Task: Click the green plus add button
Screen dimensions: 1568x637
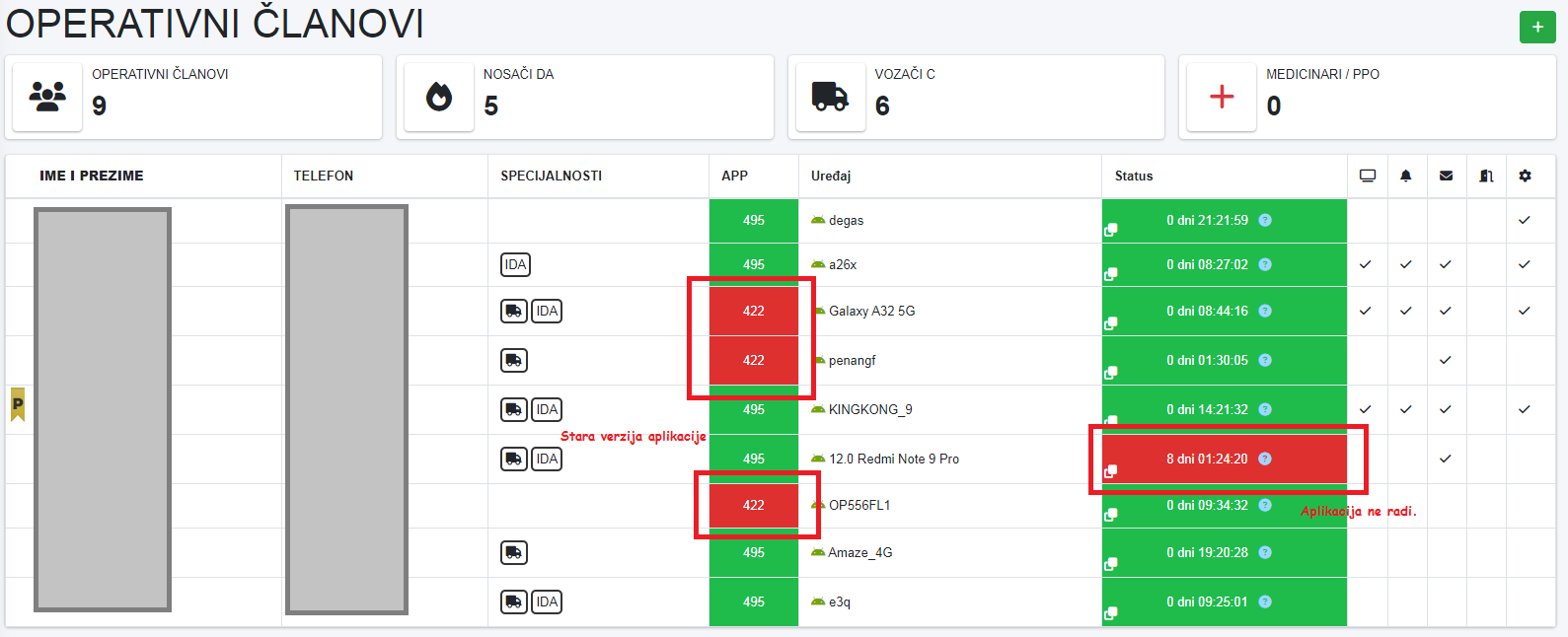Action: pos(1536,28)
